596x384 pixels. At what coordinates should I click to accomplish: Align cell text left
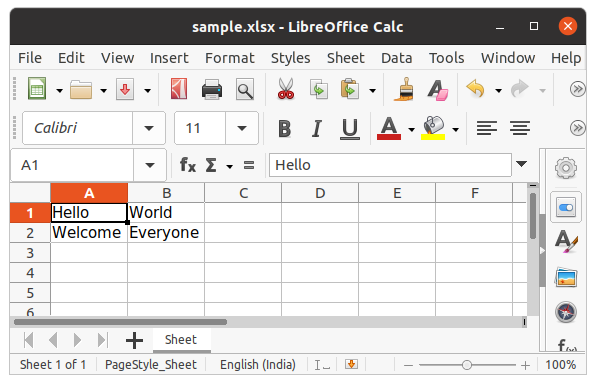(x=487, y=128)
